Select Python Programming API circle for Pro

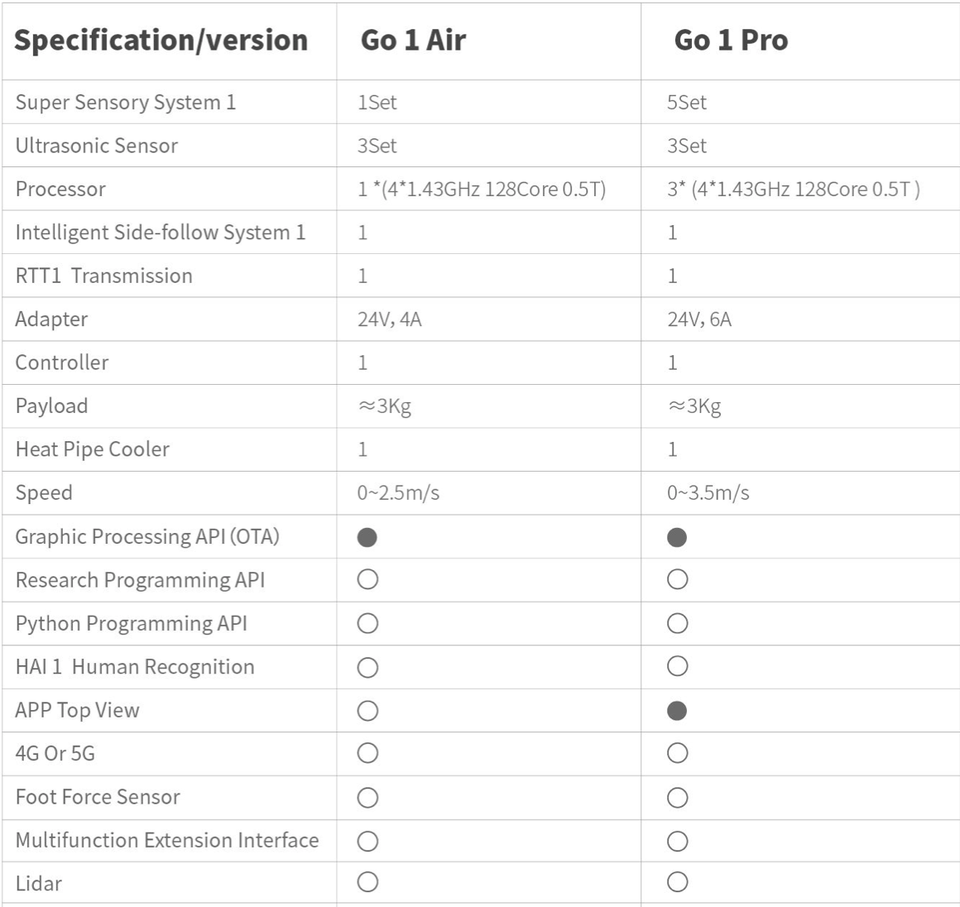677,623
